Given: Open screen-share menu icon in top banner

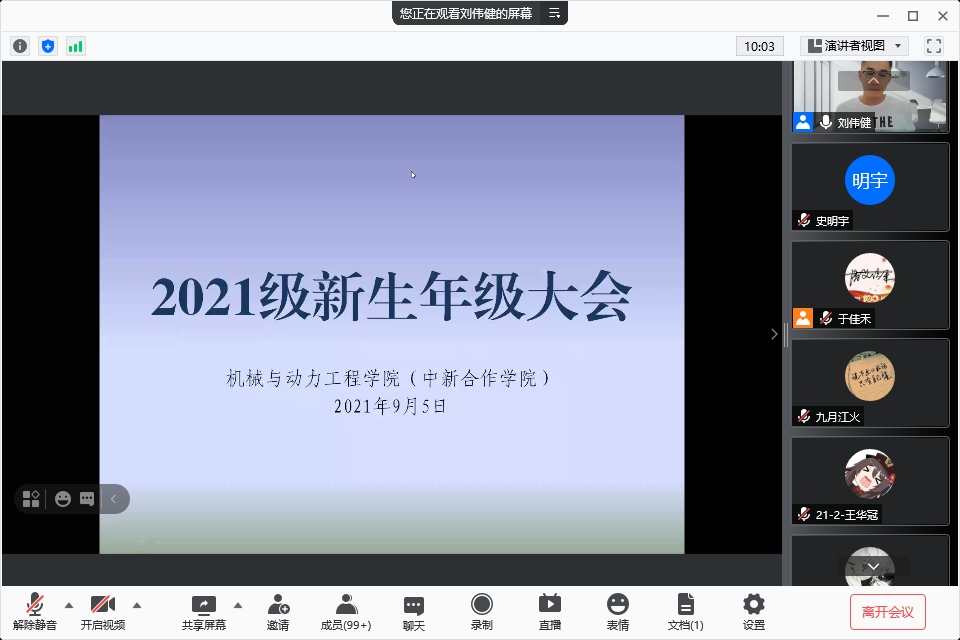Looking at the screenshot, I should pyautogui.click(x=554, y=13).
